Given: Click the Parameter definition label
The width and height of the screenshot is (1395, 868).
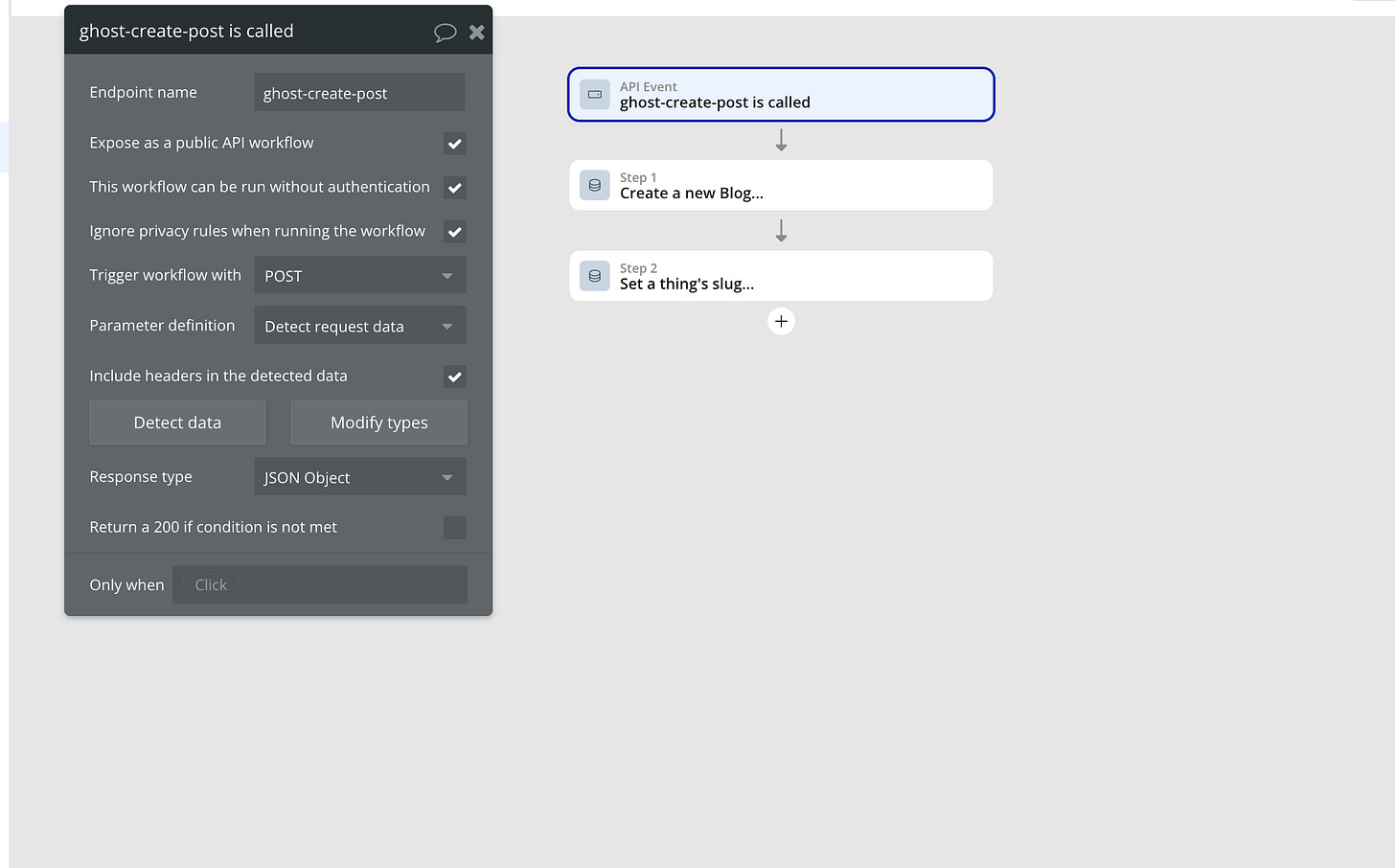Looking at the screenshot, I should [162, 326].
